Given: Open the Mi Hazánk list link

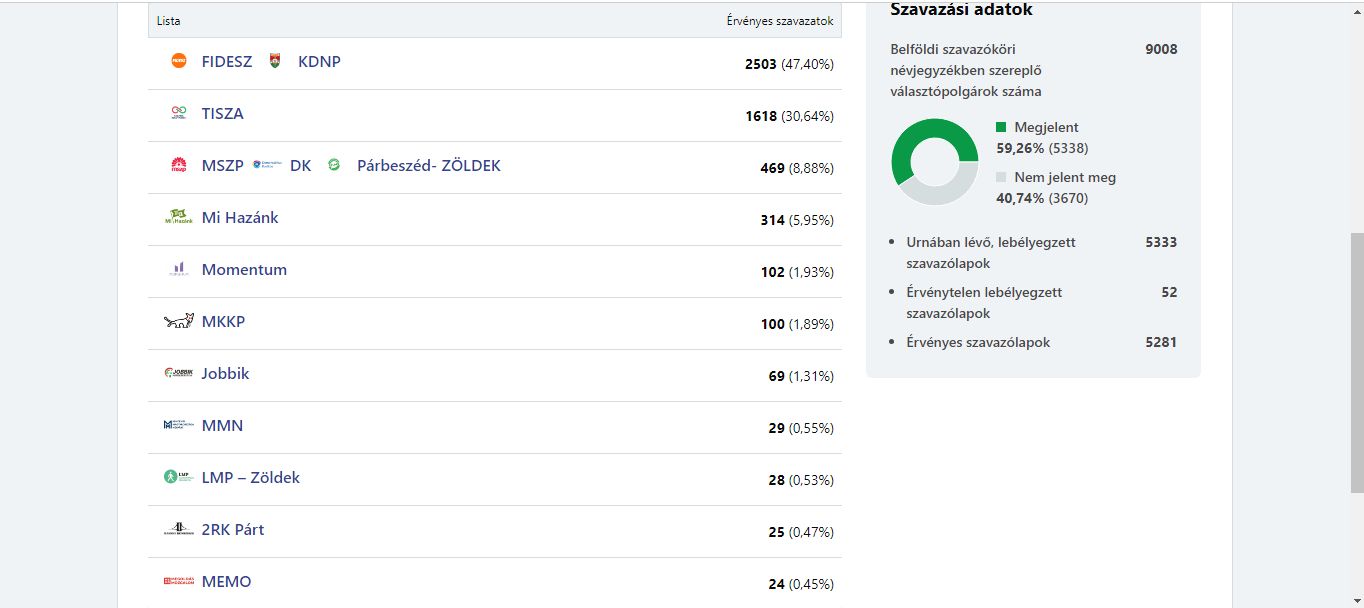Looking at the screenshot, I should click(240, 217).
